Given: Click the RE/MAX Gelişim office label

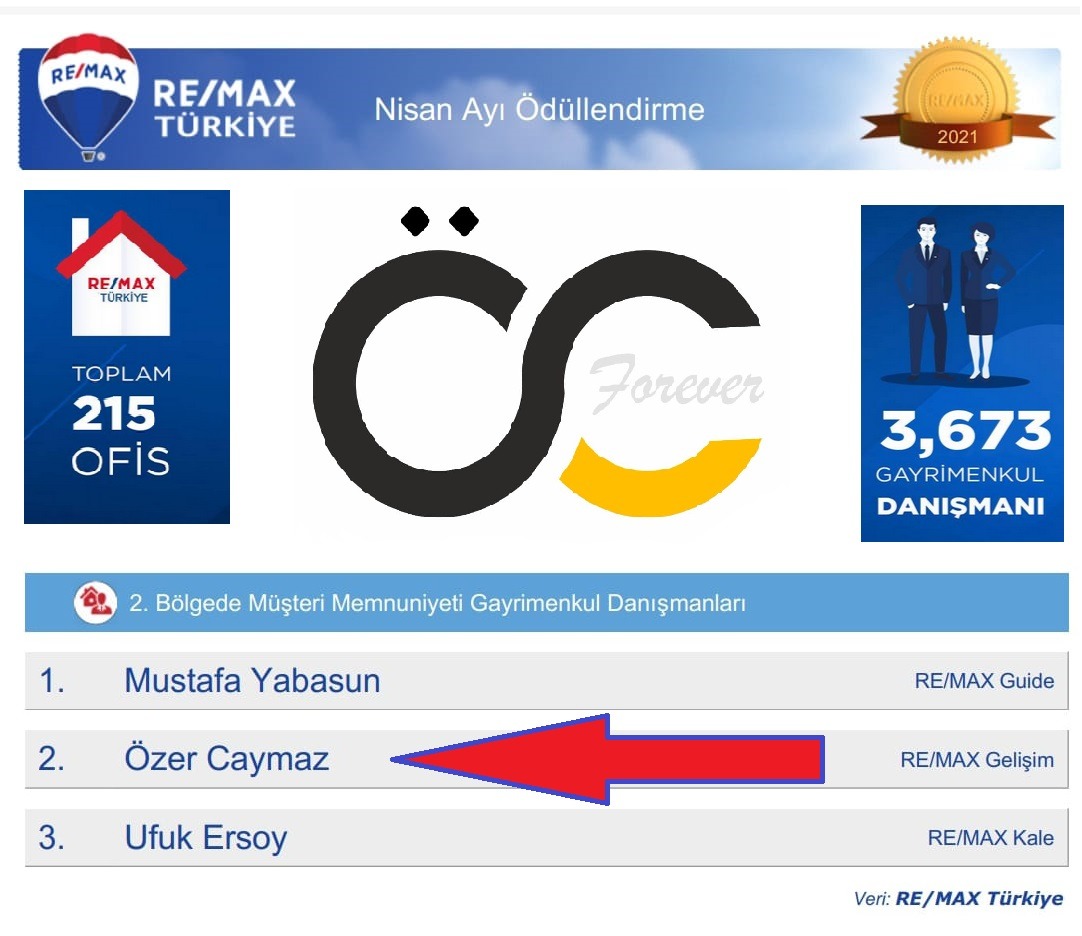Looking at the screenshot, I should pyautogui.click(x=976, y=759).
